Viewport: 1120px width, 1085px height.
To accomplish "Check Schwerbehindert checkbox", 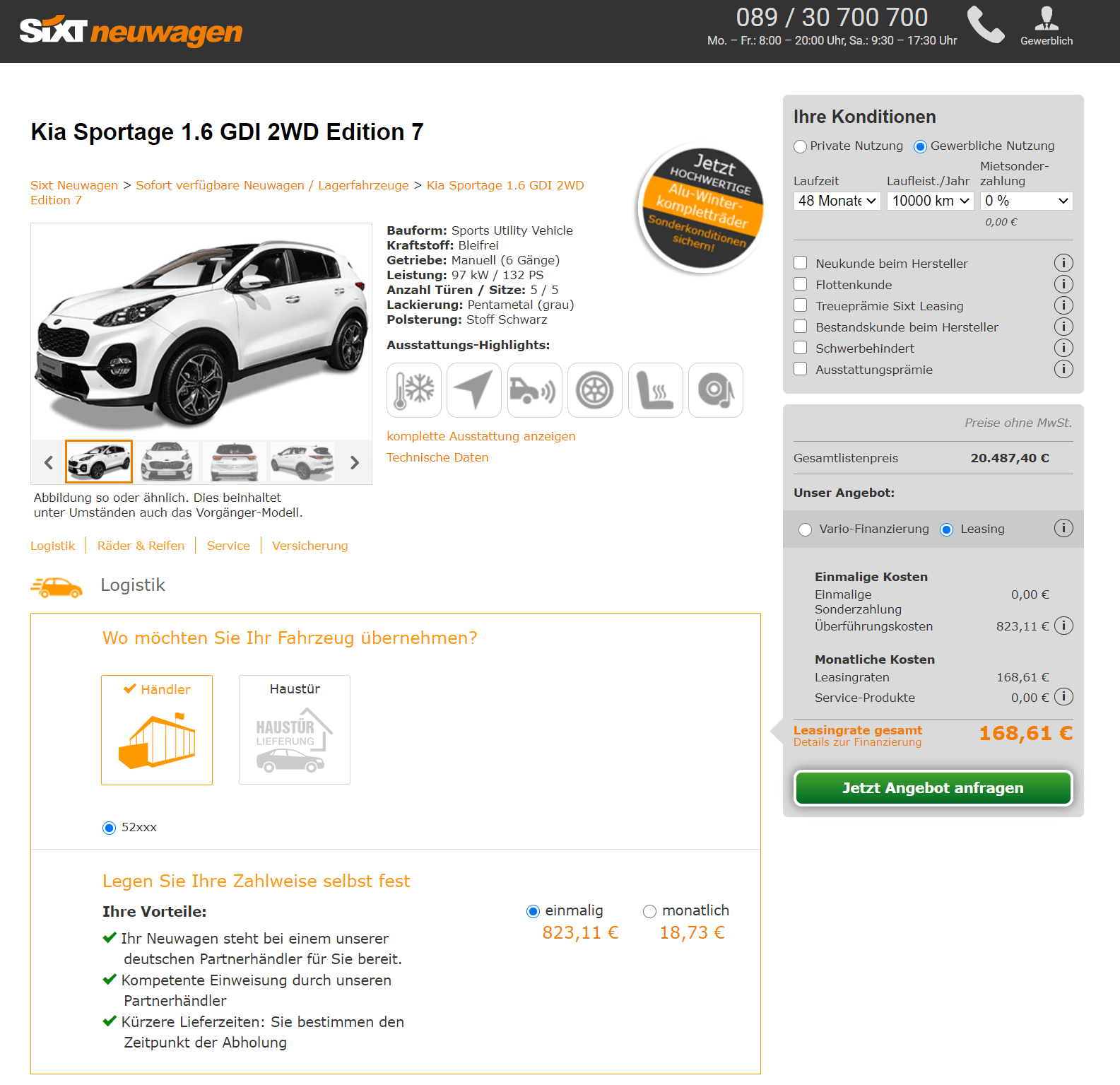I will tap(801, 348).
